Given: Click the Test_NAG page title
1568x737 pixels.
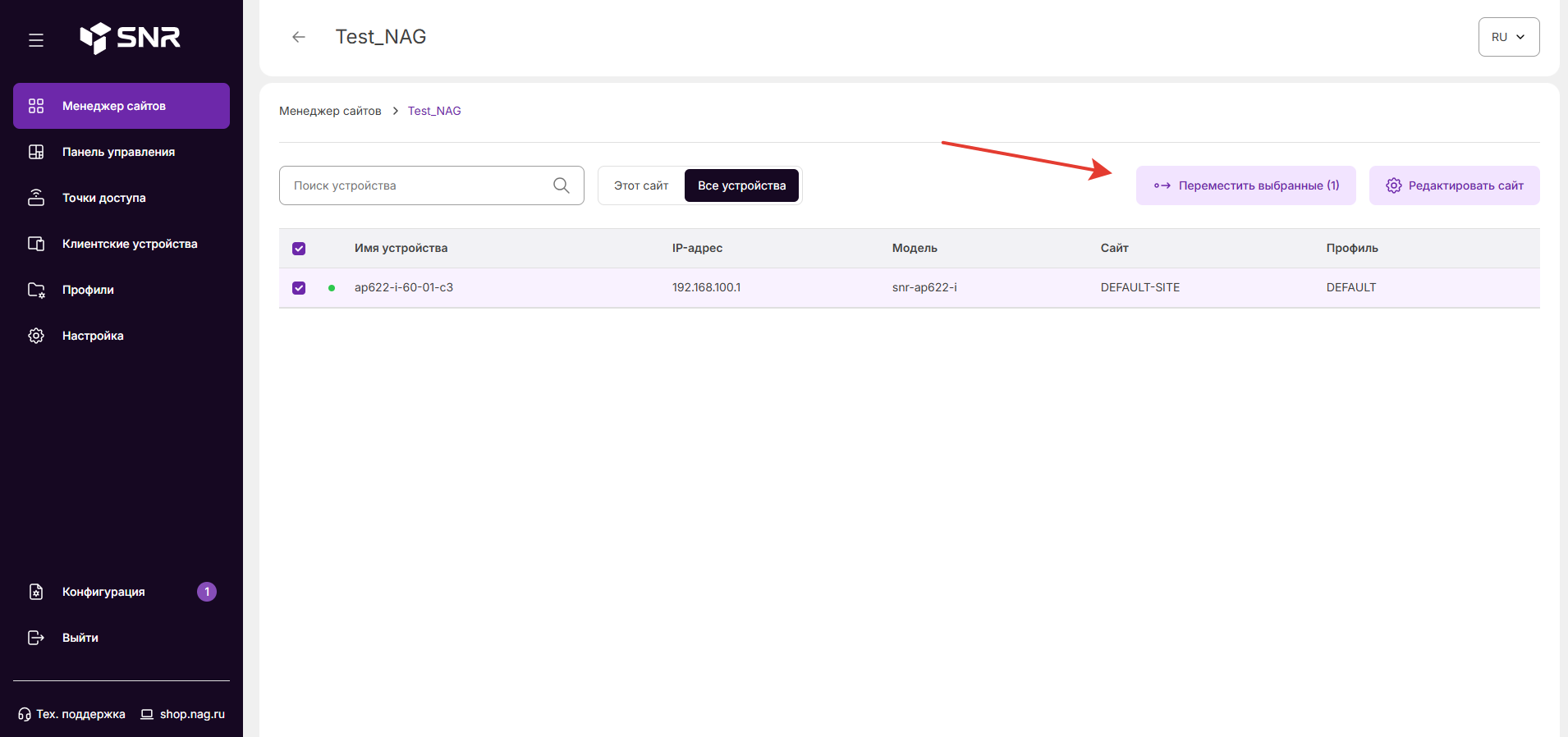Looking at the screenshot, I should [x=381, y=37].
